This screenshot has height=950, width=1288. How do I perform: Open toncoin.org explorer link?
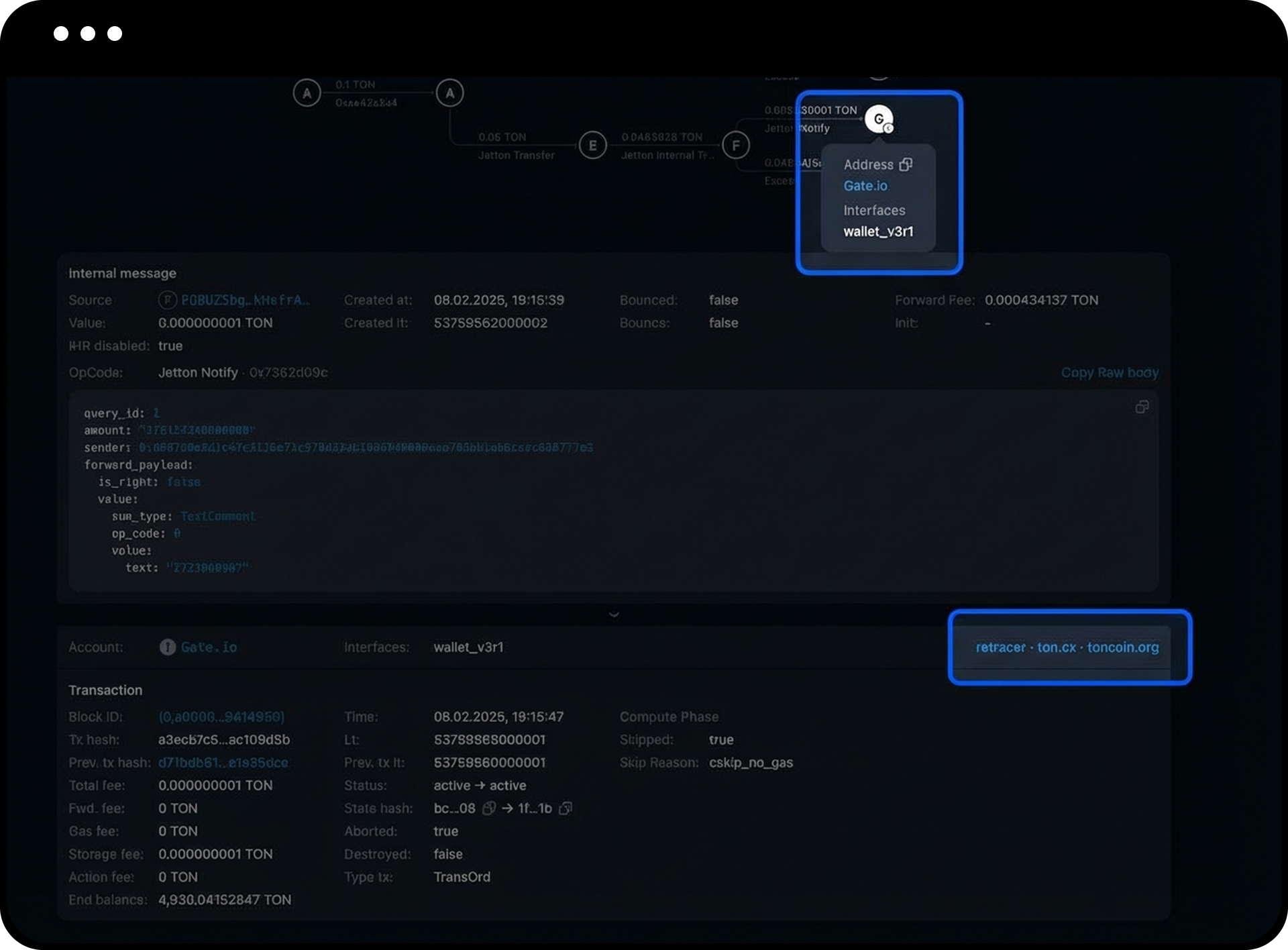coord(1122,647)
